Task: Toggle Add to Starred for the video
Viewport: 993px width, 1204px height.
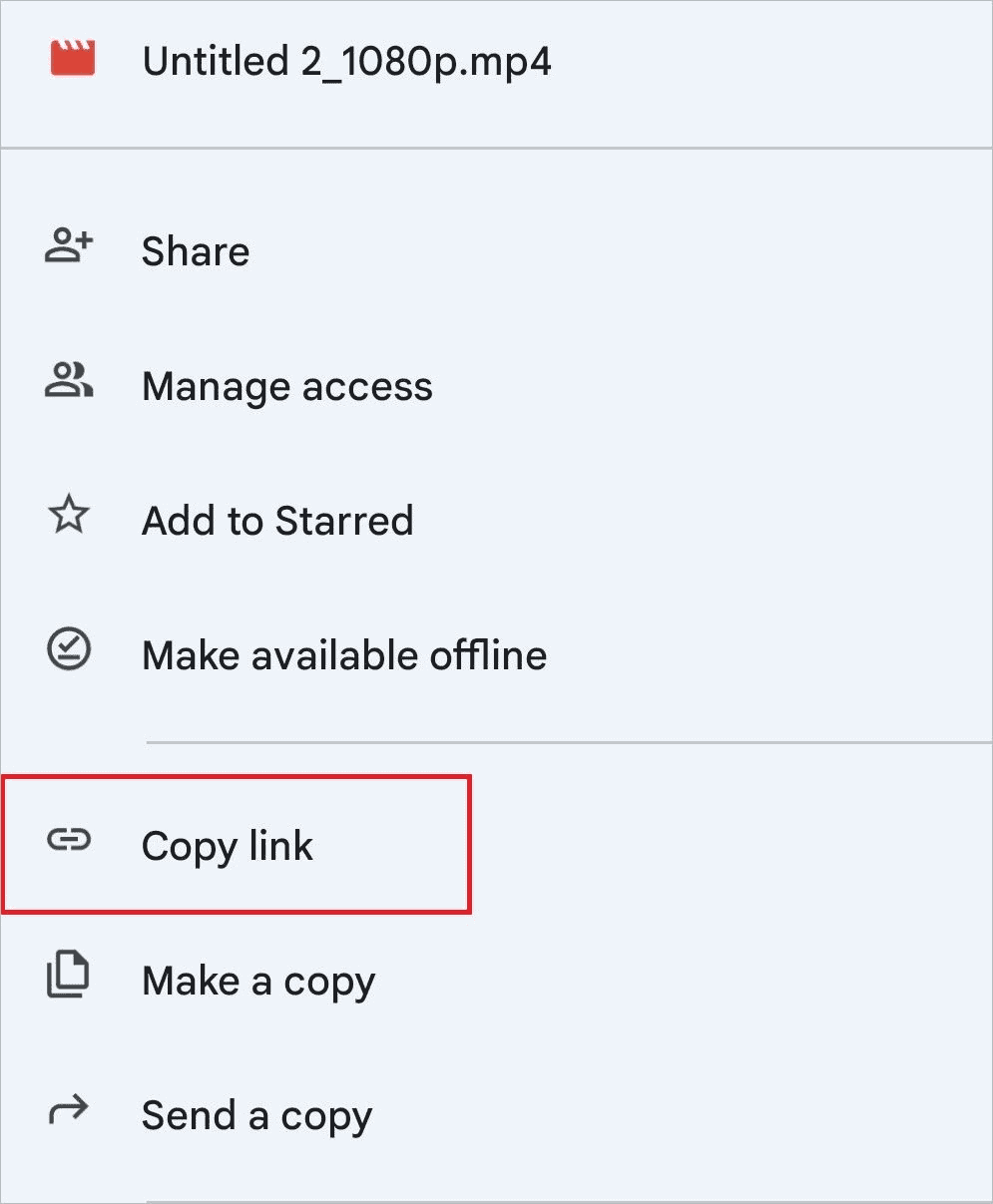Action: click(277, 520)
